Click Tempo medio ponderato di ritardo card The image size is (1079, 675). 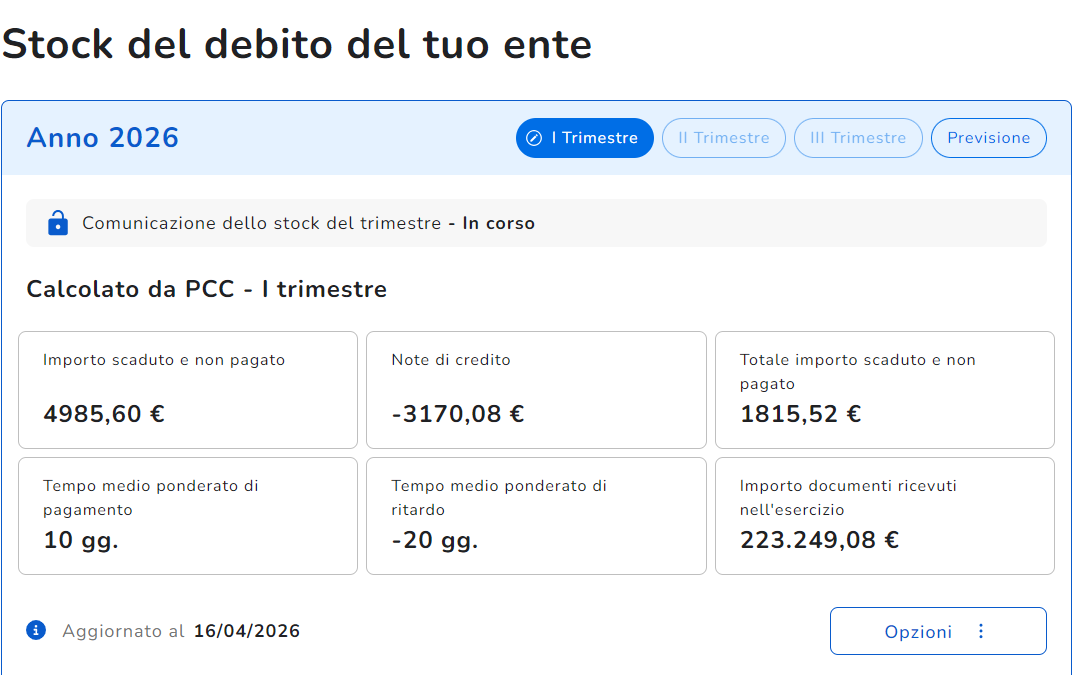pos(536,516)
